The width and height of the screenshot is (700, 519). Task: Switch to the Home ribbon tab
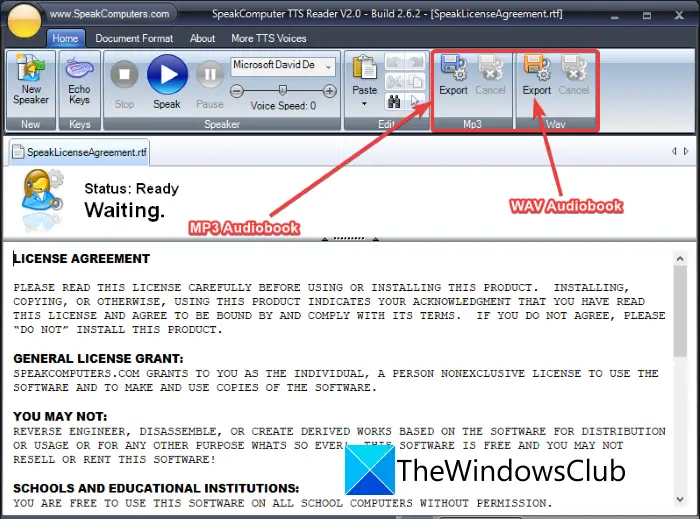click(65, 38)
